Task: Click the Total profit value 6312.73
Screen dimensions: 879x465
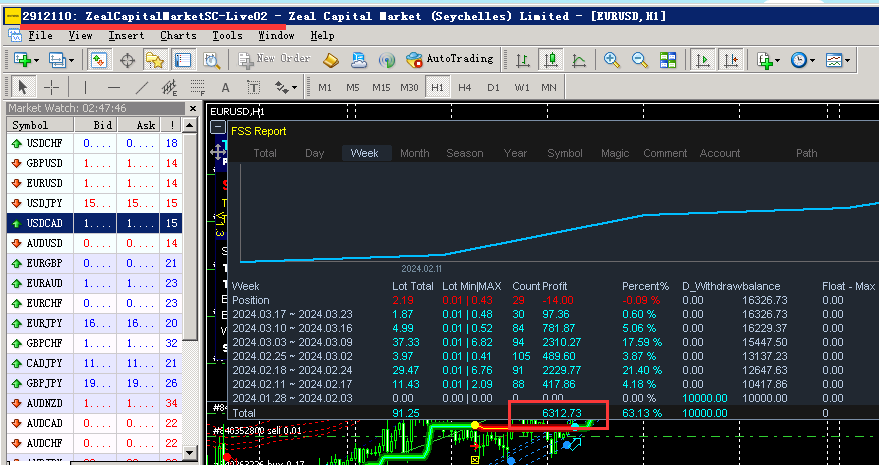Action: [562, 413]
